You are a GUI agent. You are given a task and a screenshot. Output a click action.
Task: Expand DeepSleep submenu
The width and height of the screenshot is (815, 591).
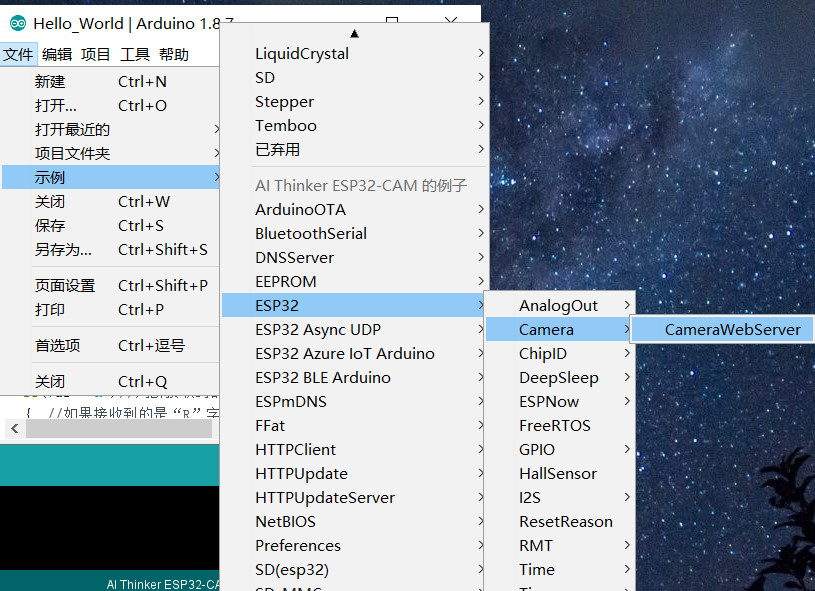(559, 377)
